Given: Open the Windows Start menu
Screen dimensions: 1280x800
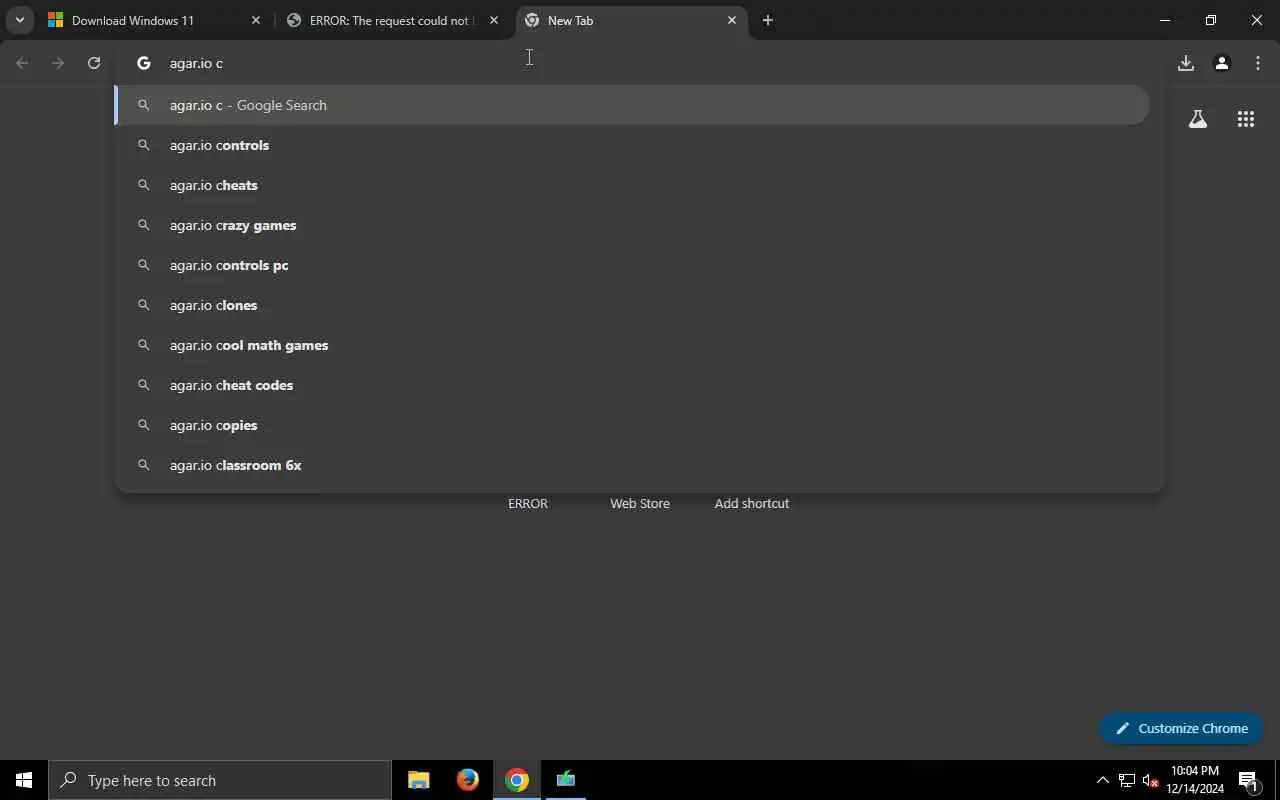Looking at the screenshot, I should pyautogui.click(x=24, y=780).
